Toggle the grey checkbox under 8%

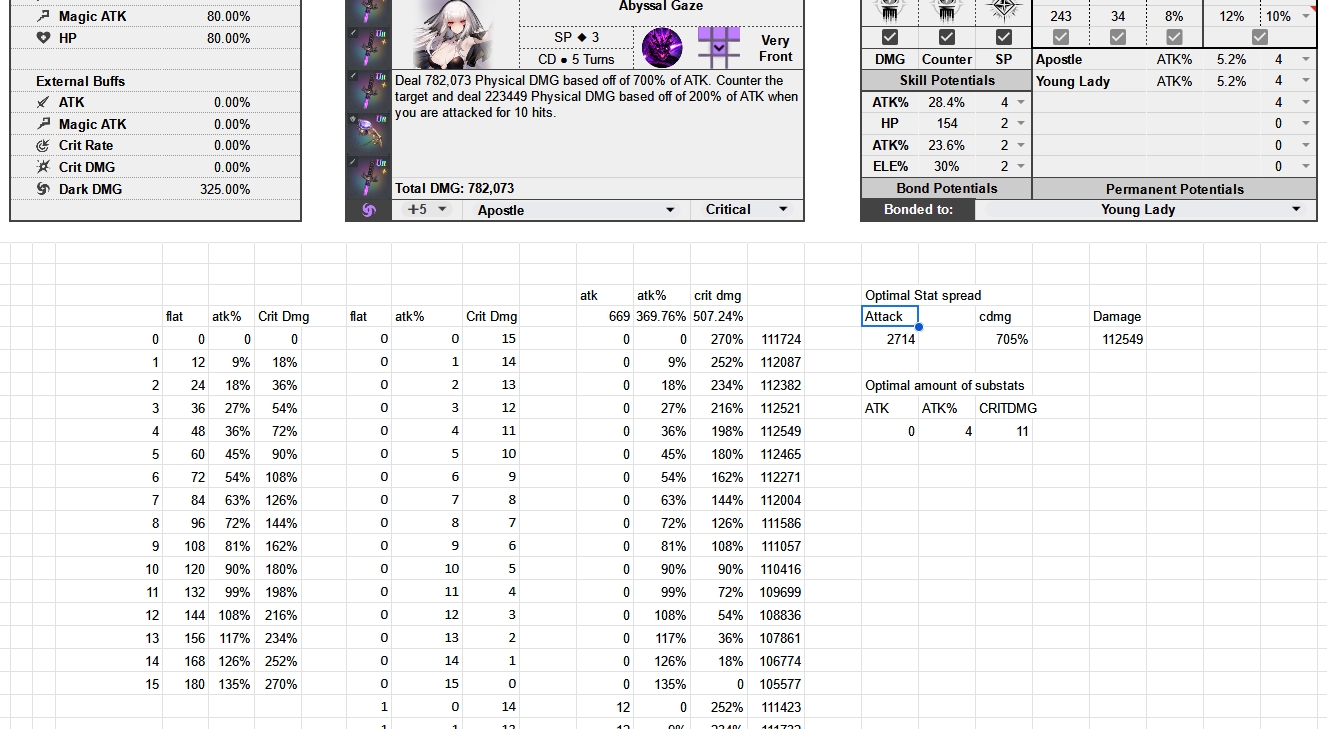tap(1174, 37)
